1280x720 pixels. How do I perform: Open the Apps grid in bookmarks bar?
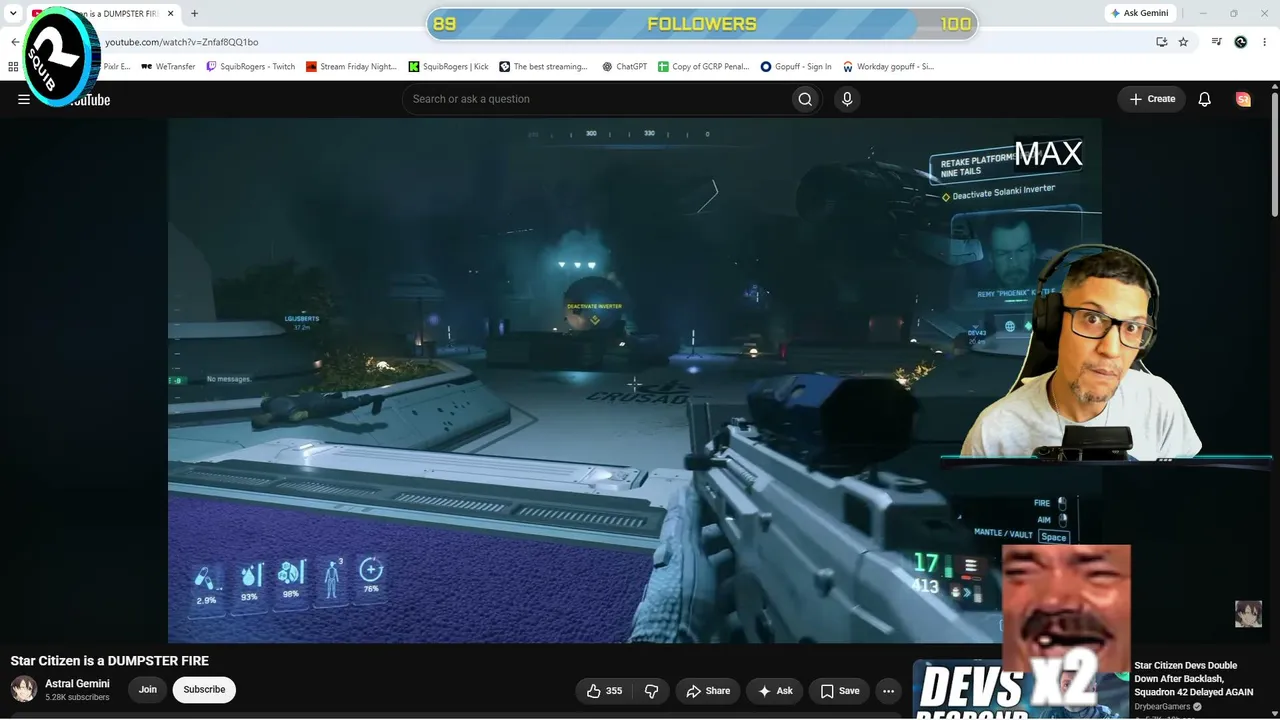[13, 67]
